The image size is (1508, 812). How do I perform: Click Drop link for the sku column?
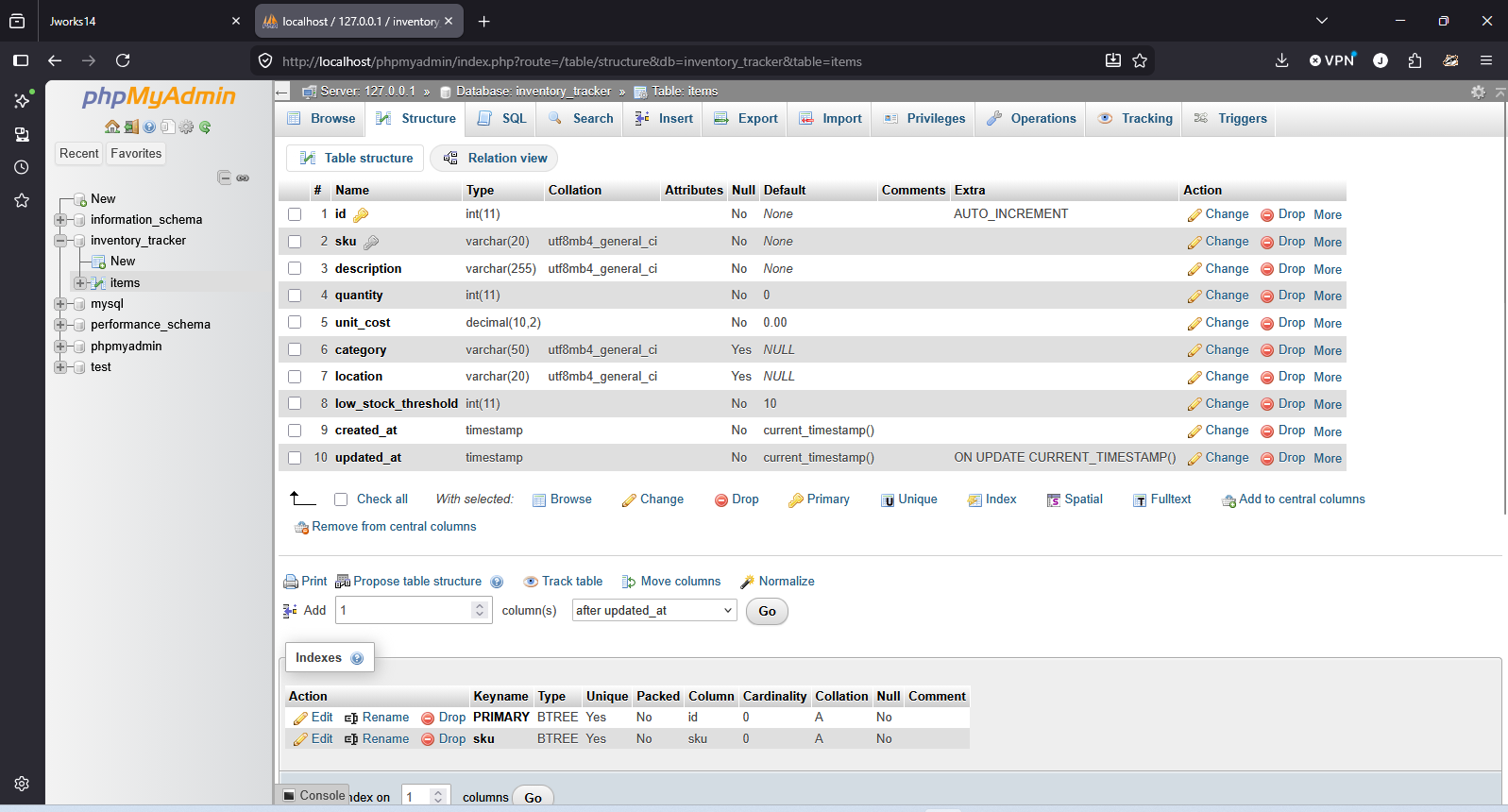[1282, 242]
